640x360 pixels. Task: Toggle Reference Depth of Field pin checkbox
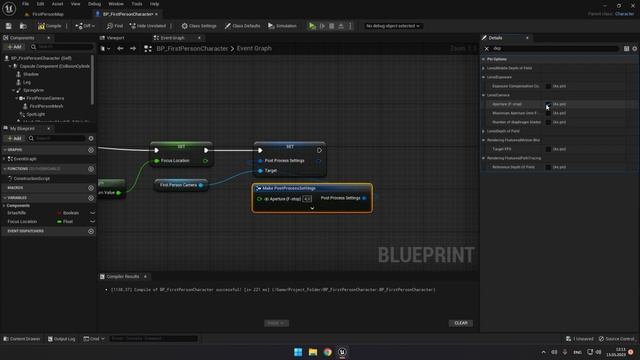point(548,167)
